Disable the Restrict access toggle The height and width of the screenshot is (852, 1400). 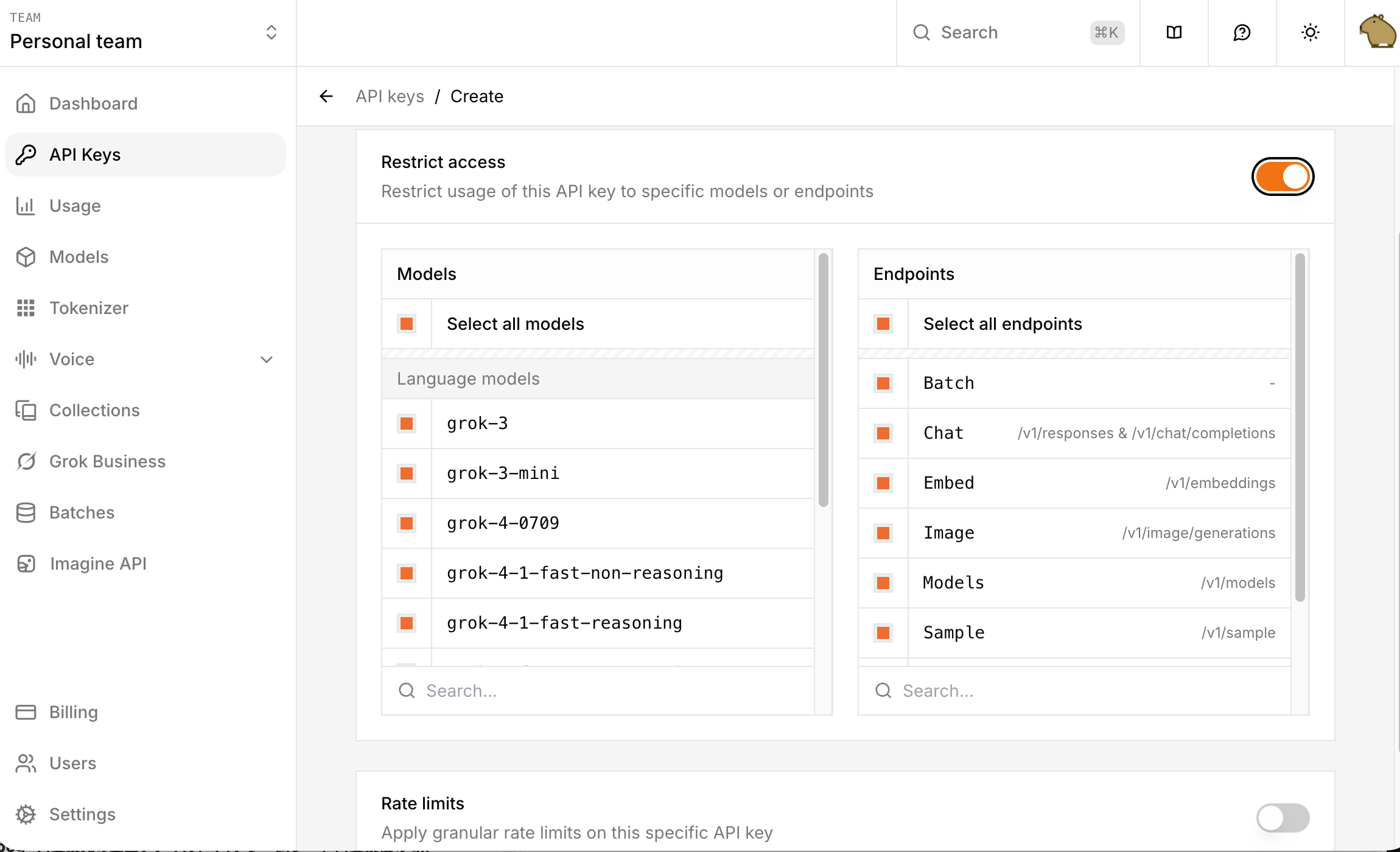[x=1283, y=176]
